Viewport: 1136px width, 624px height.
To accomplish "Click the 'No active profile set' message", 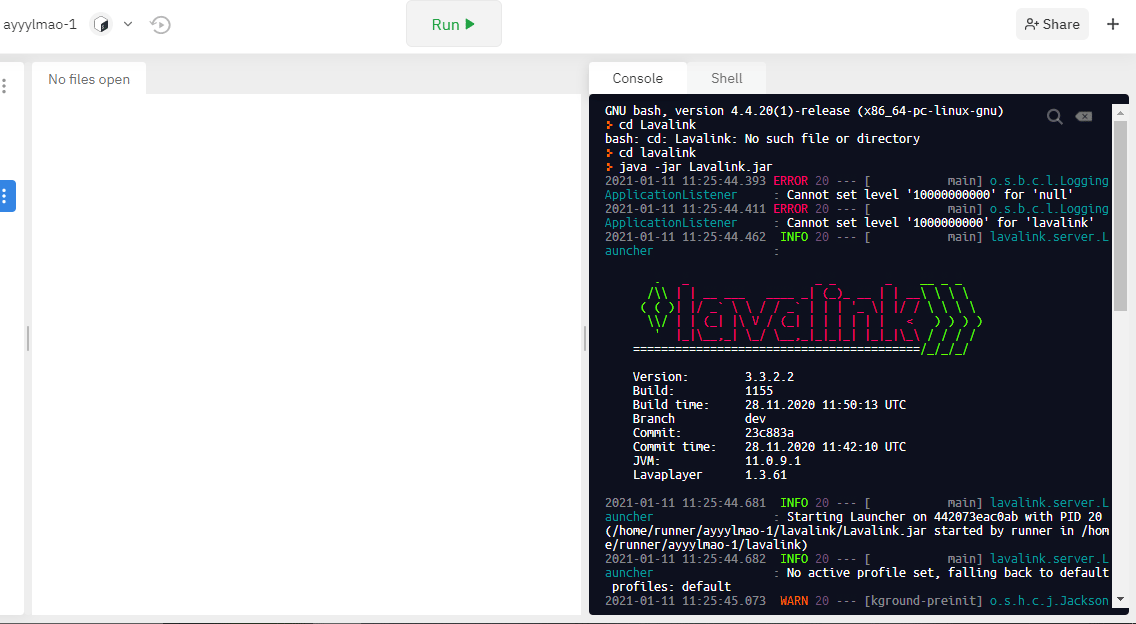I will [x=948, y=573].
